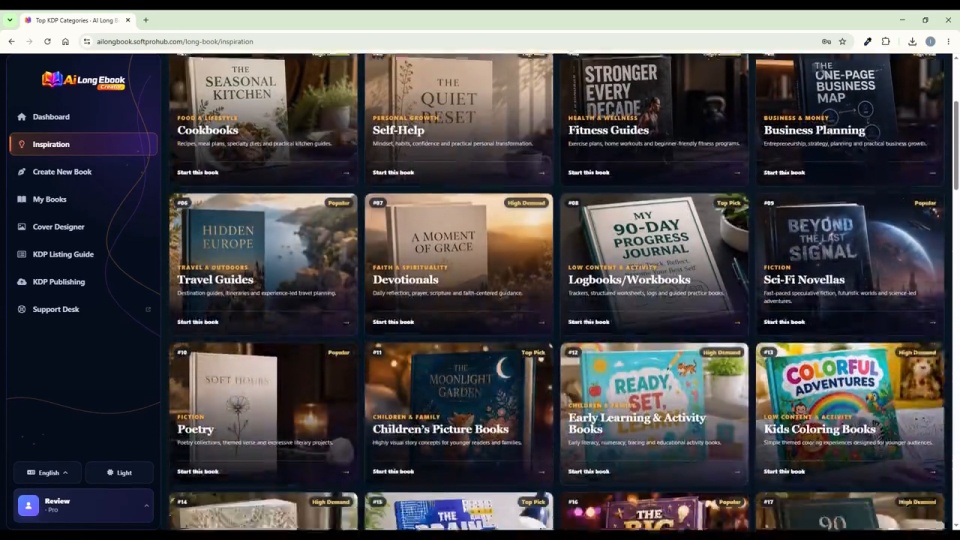Click Start this book under Fitness Guides

click(588, 173)
